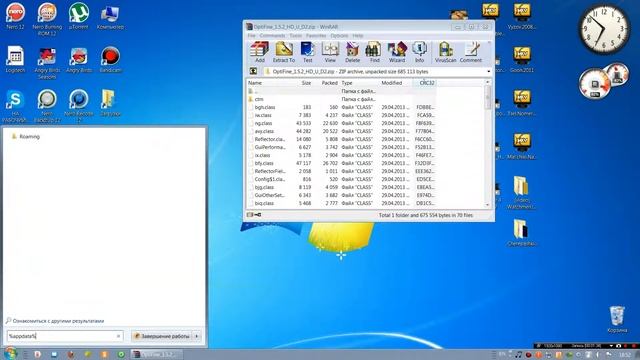Expand the WinRAR archive path dropdown
The image size is (640, 360).
(488, 71)
